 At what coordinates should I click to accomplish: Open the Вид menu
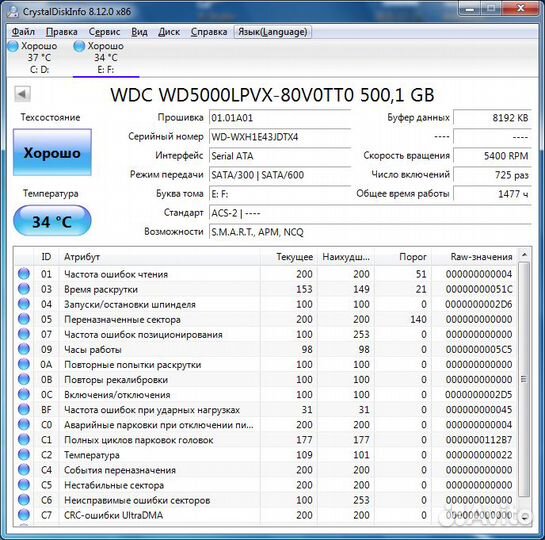pyautogui.click(x=139, y=32)
